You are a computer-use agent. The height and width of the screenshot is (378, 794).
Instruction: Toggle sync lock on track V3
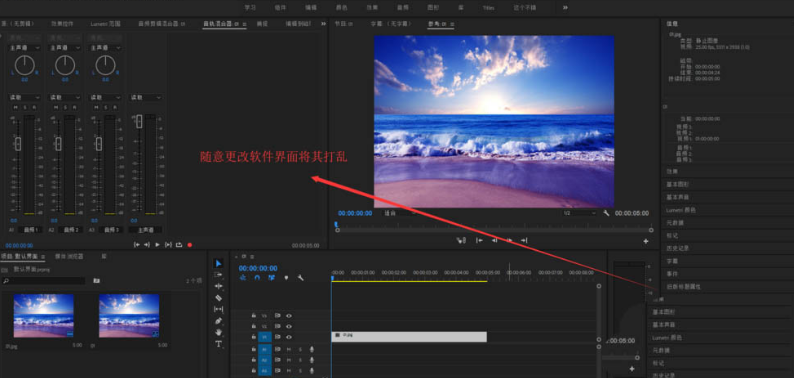[277, 315]
